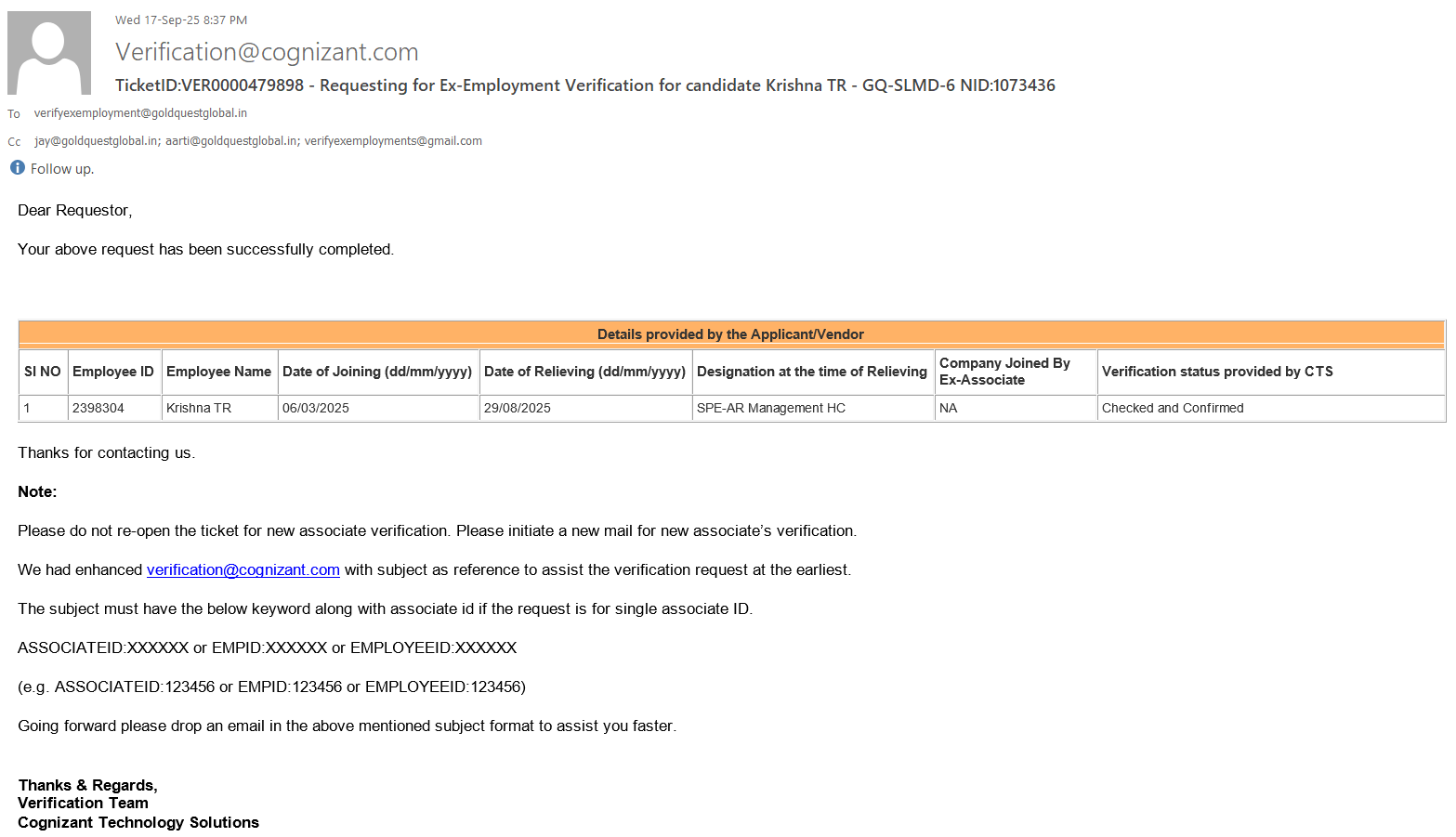Click designation SPE-AR Management HC
The height and width of the screenshot is (837, 1456).
click(771, 408)
